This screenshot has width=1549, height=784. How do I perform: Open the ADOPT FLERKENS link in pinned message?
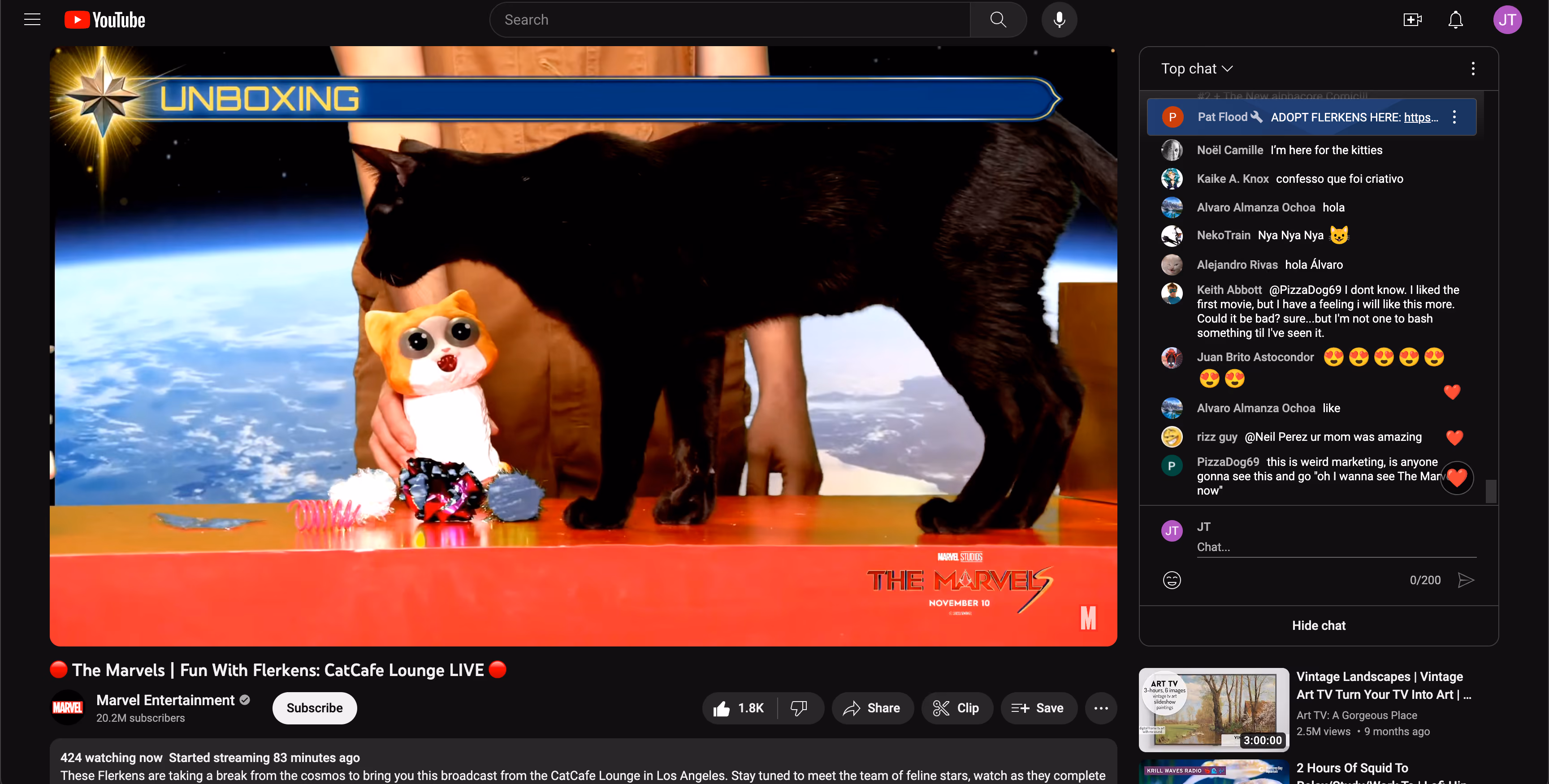(x=1421, y=117)
